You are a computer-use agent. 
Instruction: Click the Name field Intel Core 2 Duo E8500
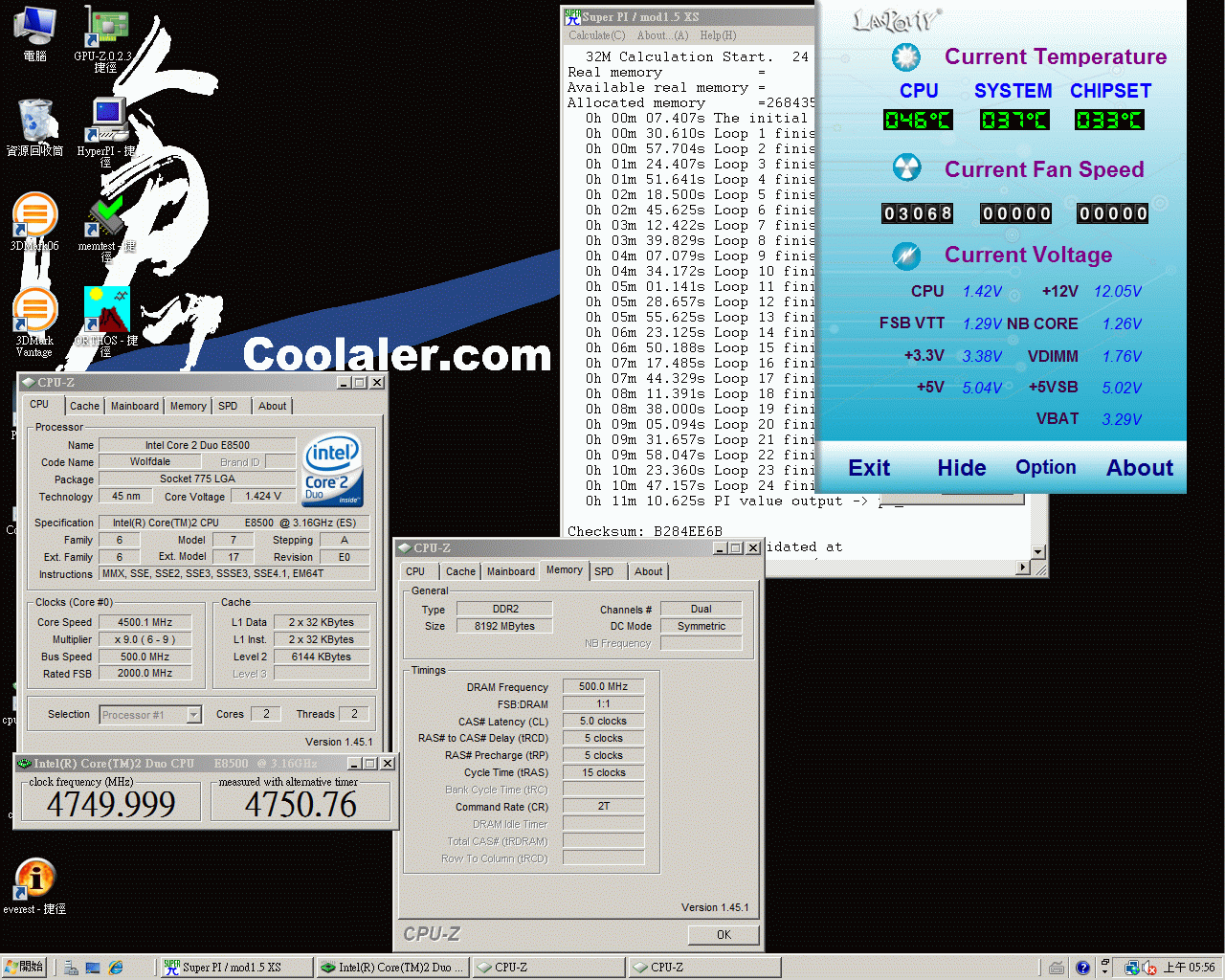click(x=197, y=445)
